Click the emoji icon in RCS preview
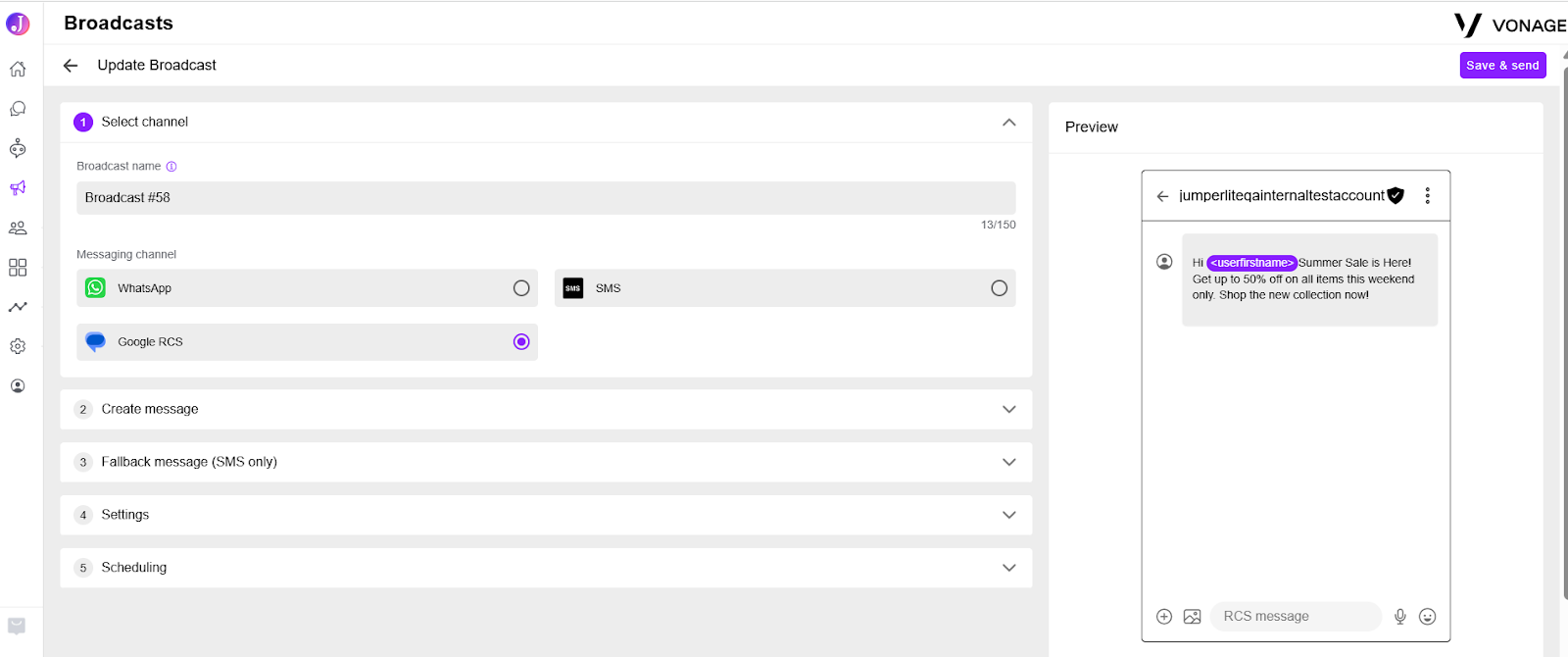This screenshot has height=657, width=1568. [x=1428, y=617]
